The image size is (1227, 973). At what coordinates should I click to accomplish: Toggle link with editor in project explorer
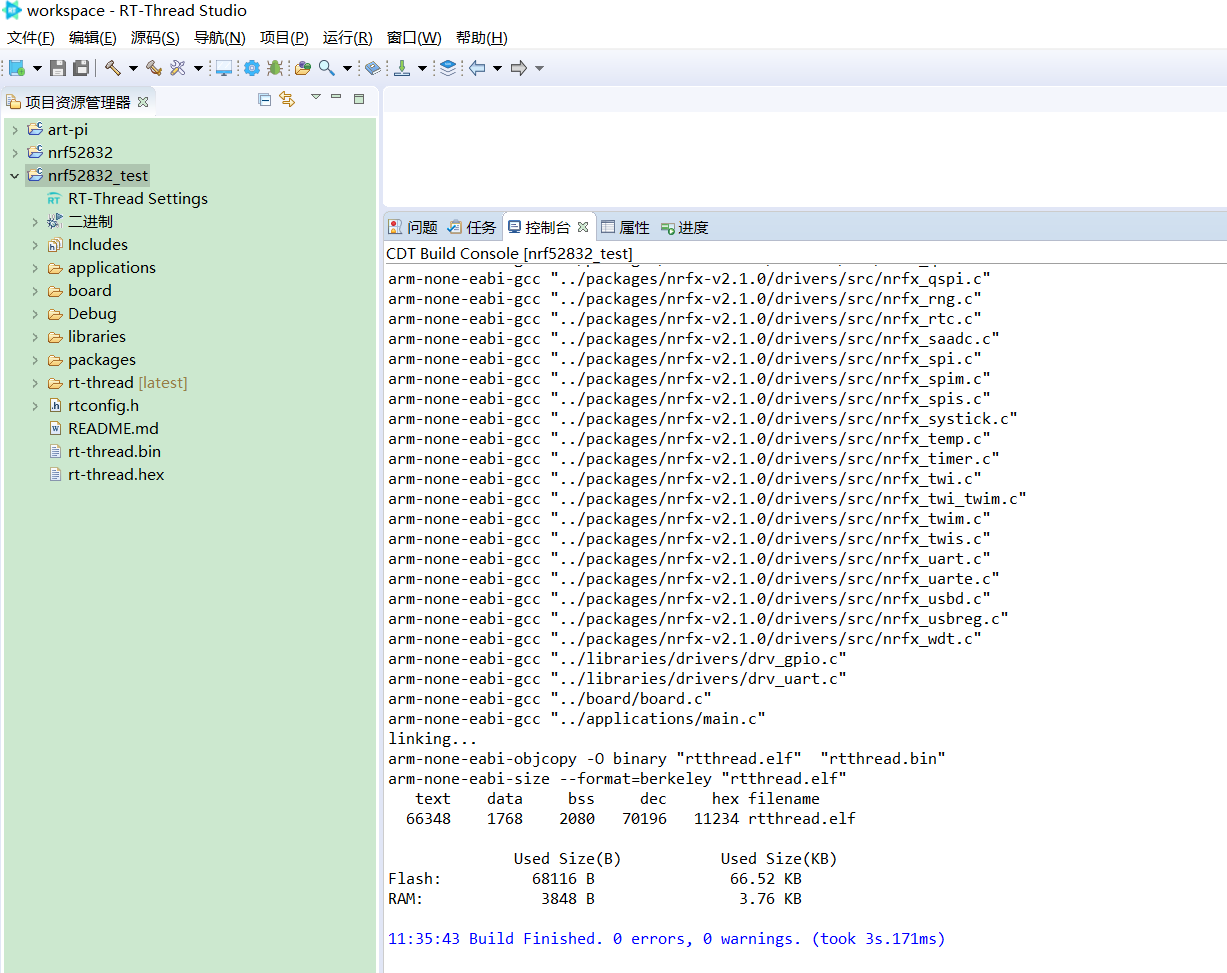point(288,99)
